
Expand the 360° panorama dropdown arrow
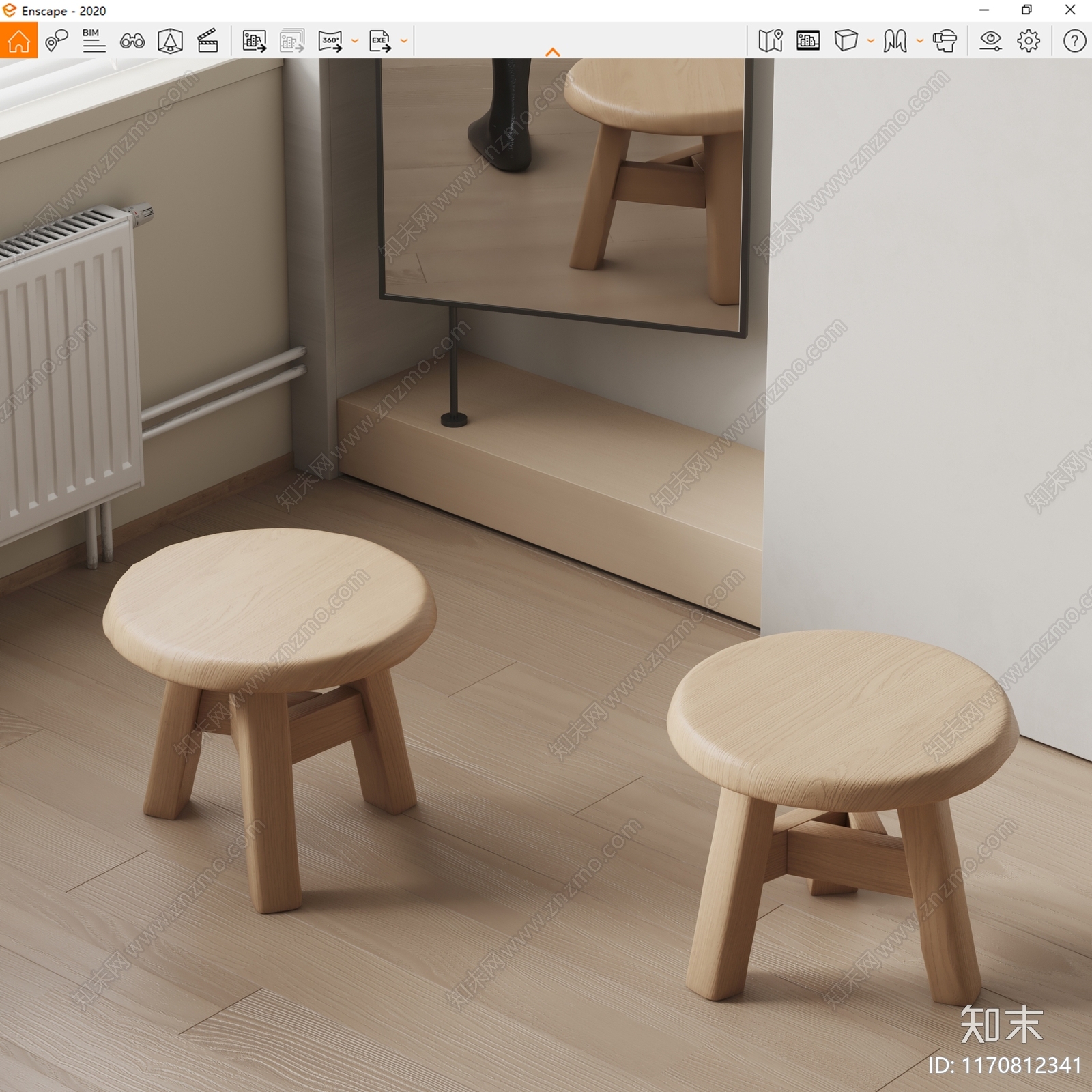[354, 41]
